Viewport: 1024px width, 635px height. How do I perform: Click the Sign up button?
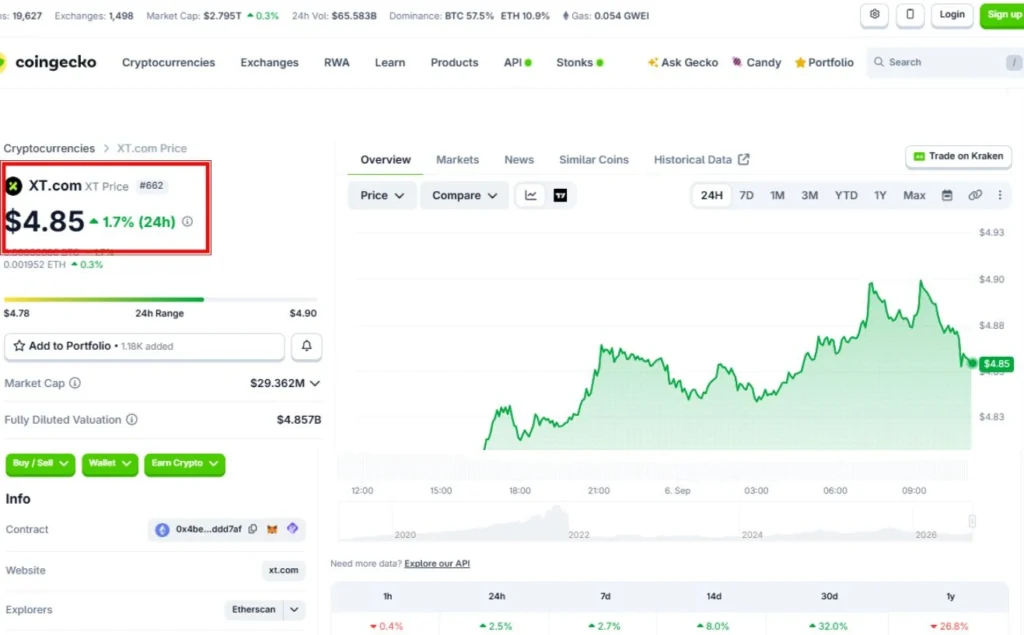tap(1003, 14)
